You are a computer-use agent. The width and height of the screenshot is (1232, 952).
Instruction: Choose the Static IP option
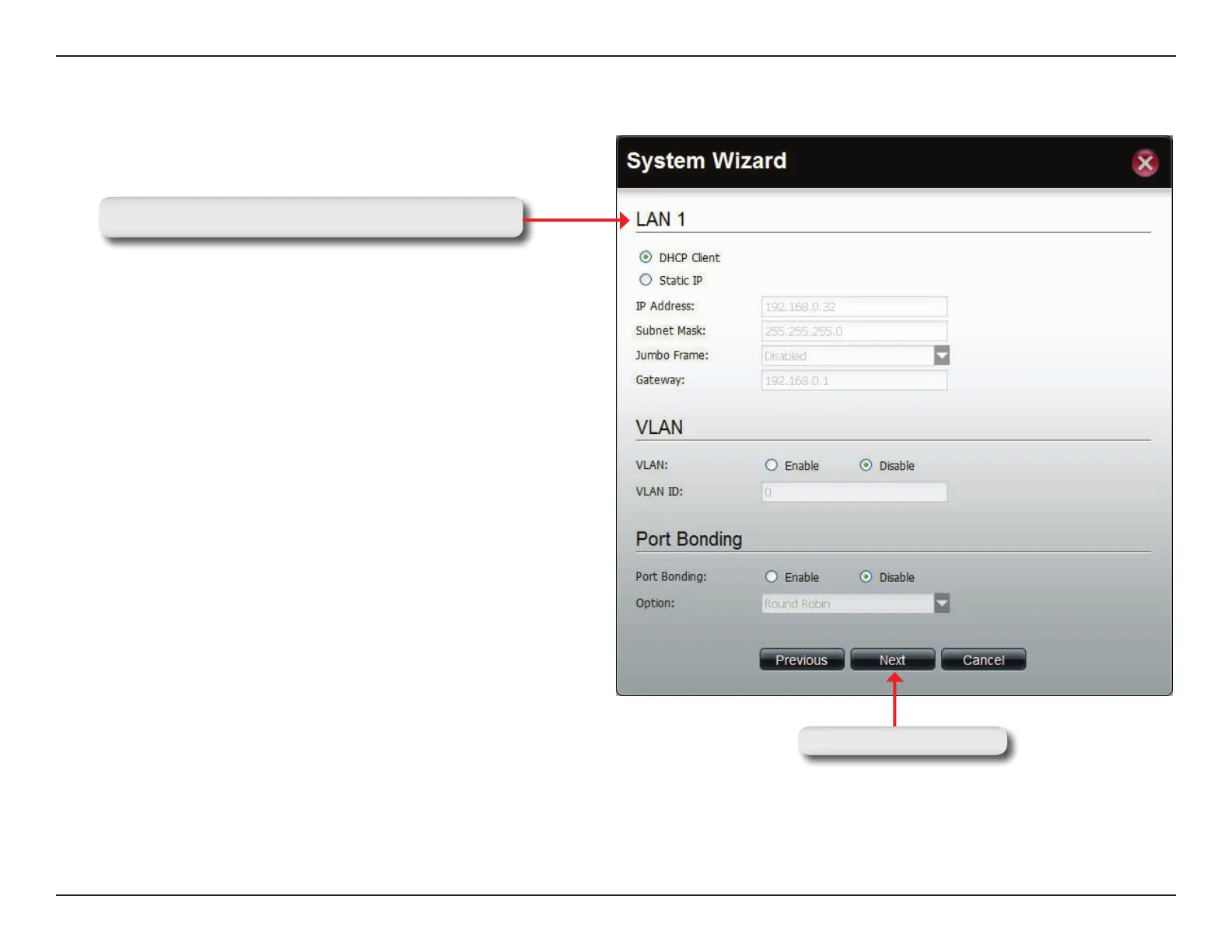click(646, 280)
